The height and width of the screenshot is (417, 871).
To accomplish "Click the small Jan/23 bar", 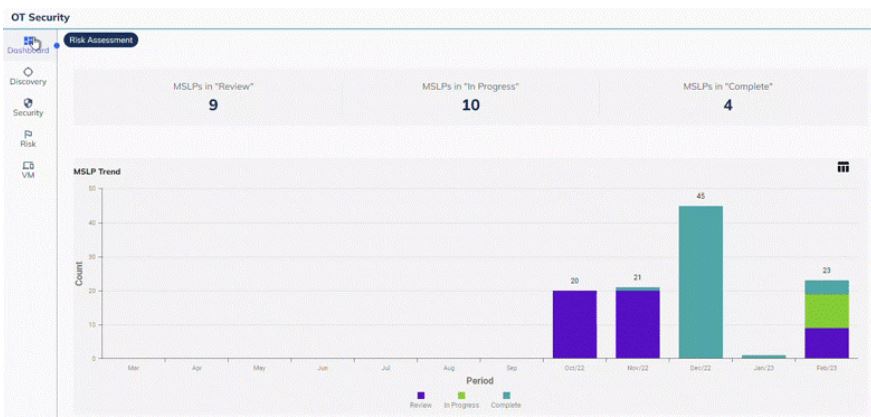I will pos(763,356).
